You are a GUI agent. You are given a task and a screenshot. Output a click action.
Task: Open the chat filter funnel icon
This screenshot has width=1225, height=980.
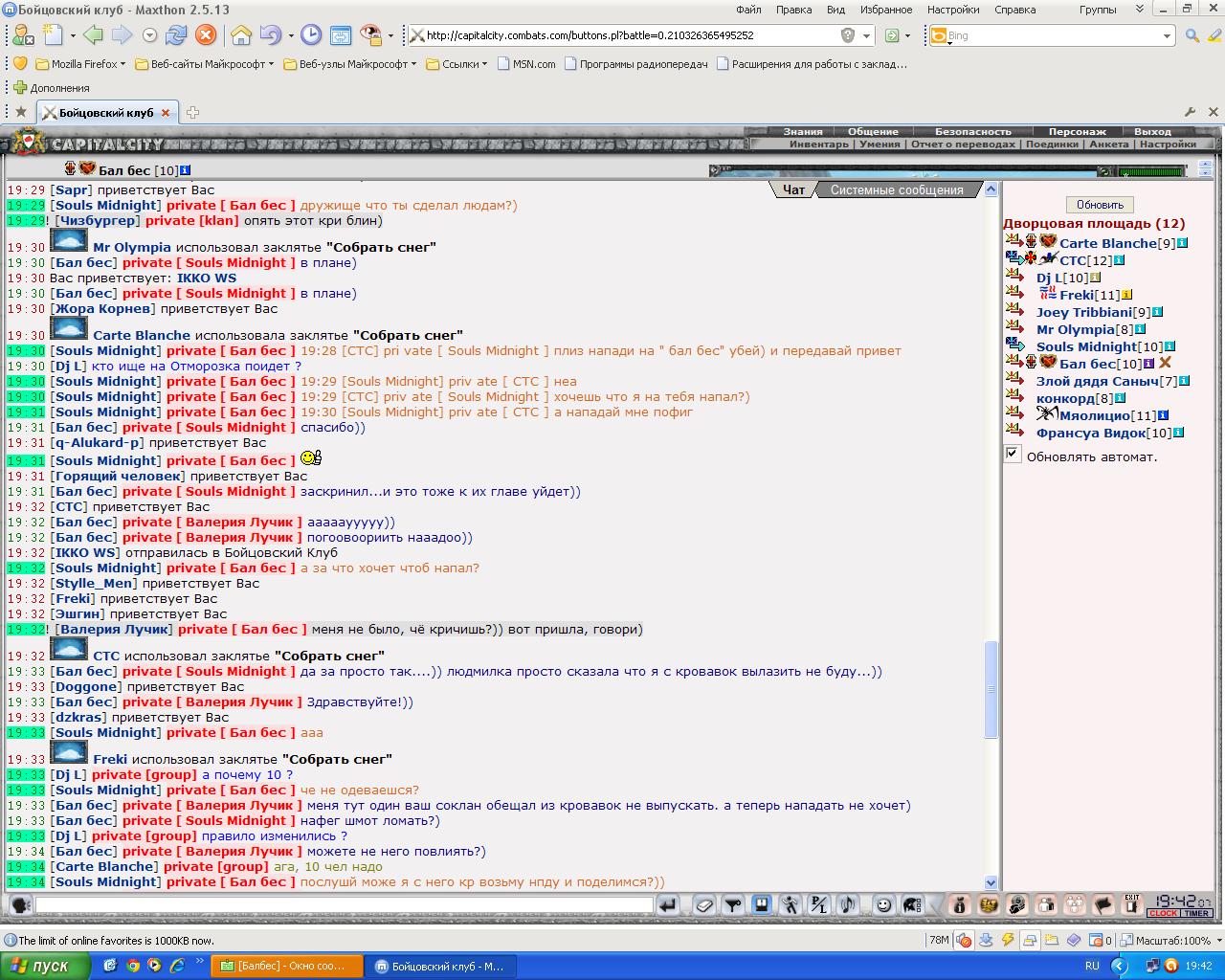[732, 904]
